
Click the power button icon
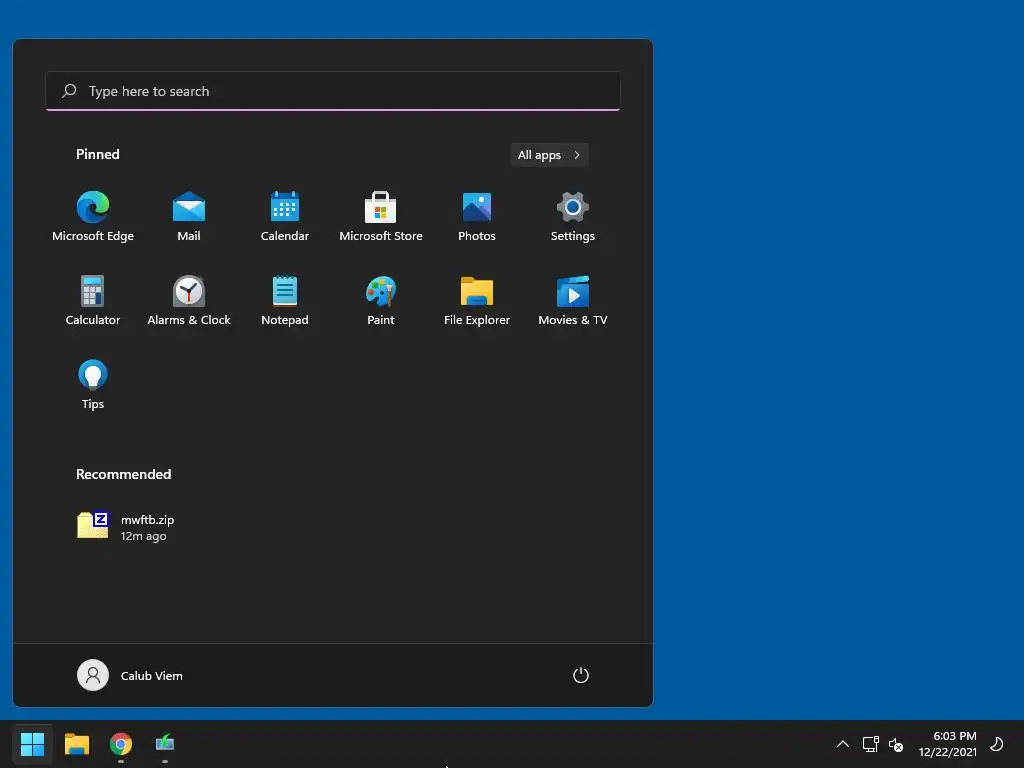click(581, 675)
